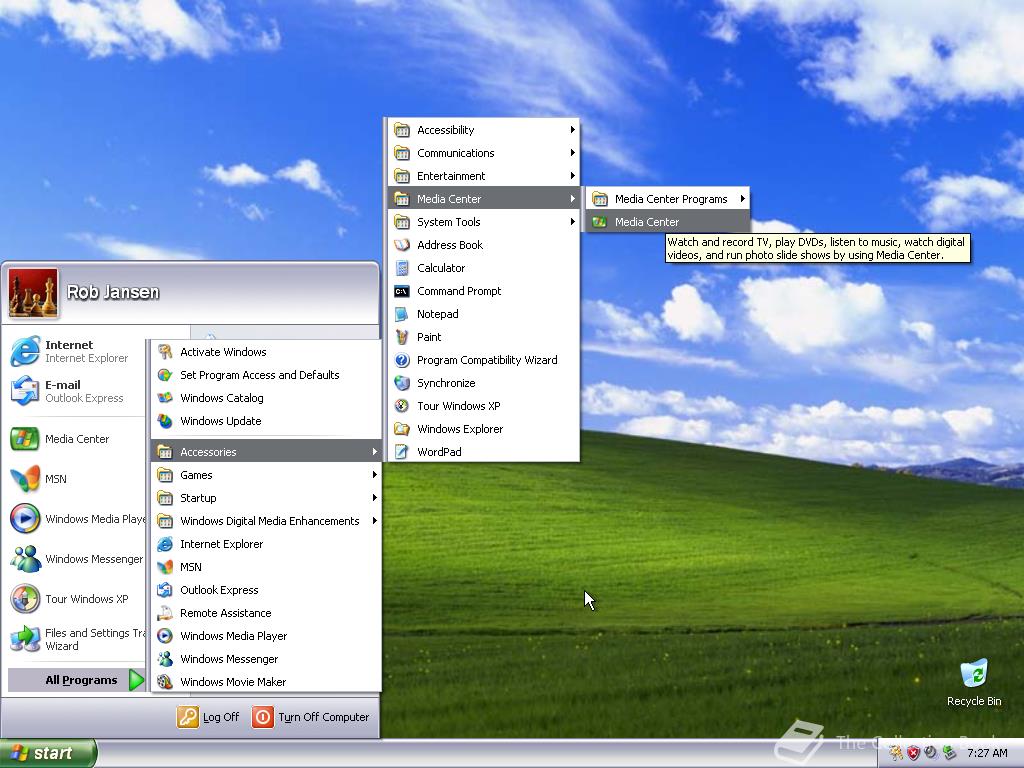Open Recycle Bin on the desktop
This screenshot has height=768, width=1024.
pyautogui.click(x=974, y=682)
